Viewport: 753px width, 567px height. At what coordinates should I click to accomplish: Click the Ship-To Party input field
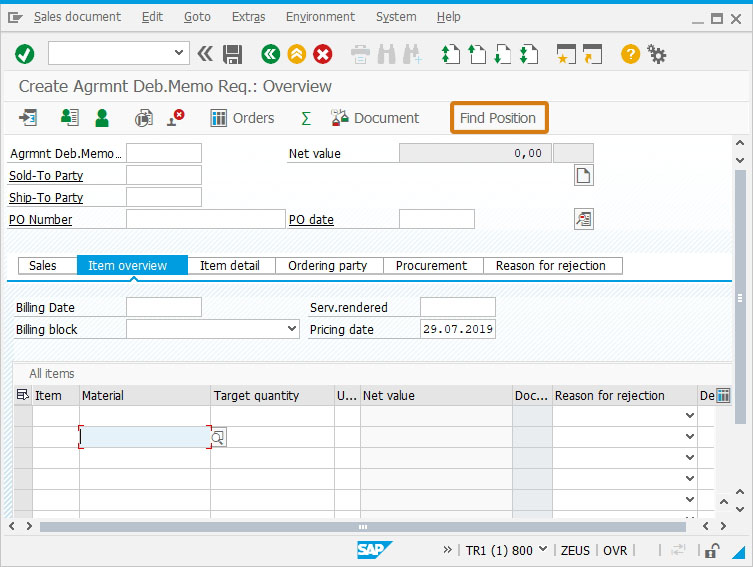[164, 197]
